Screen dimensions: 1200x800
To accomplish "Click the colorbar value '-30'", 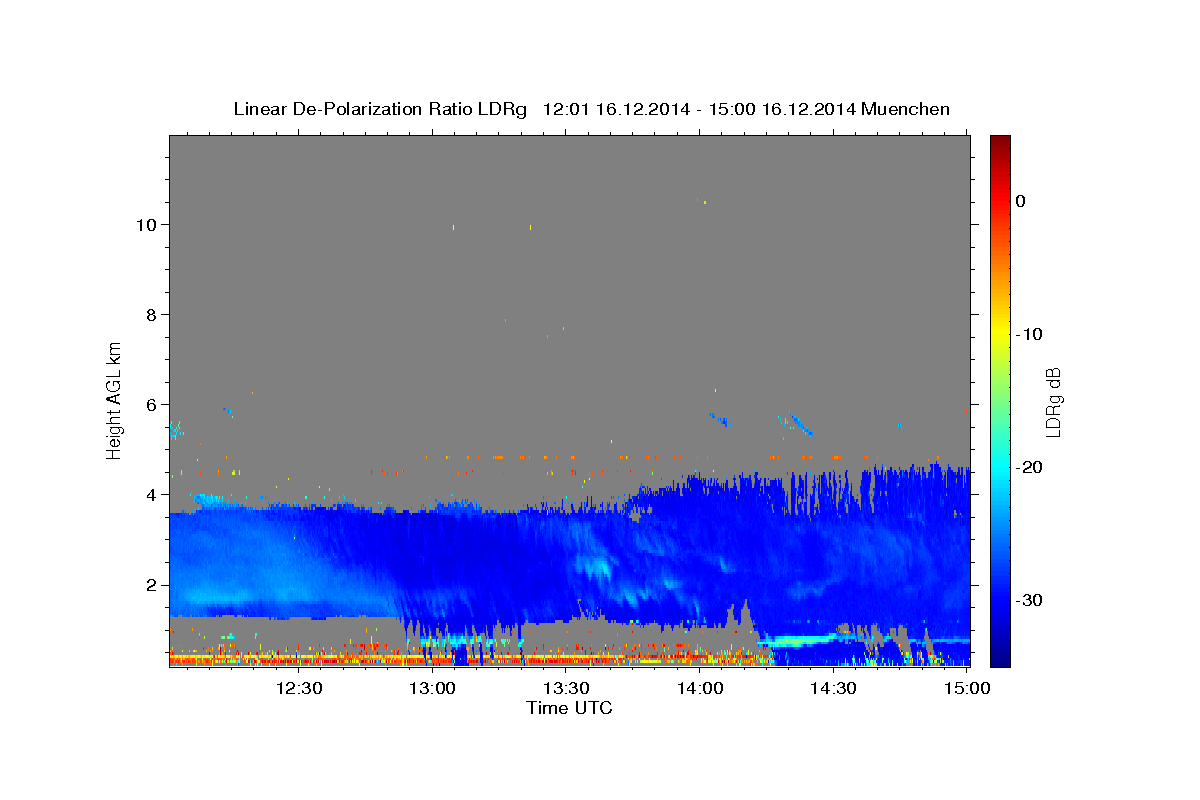I will [1030, 600].
